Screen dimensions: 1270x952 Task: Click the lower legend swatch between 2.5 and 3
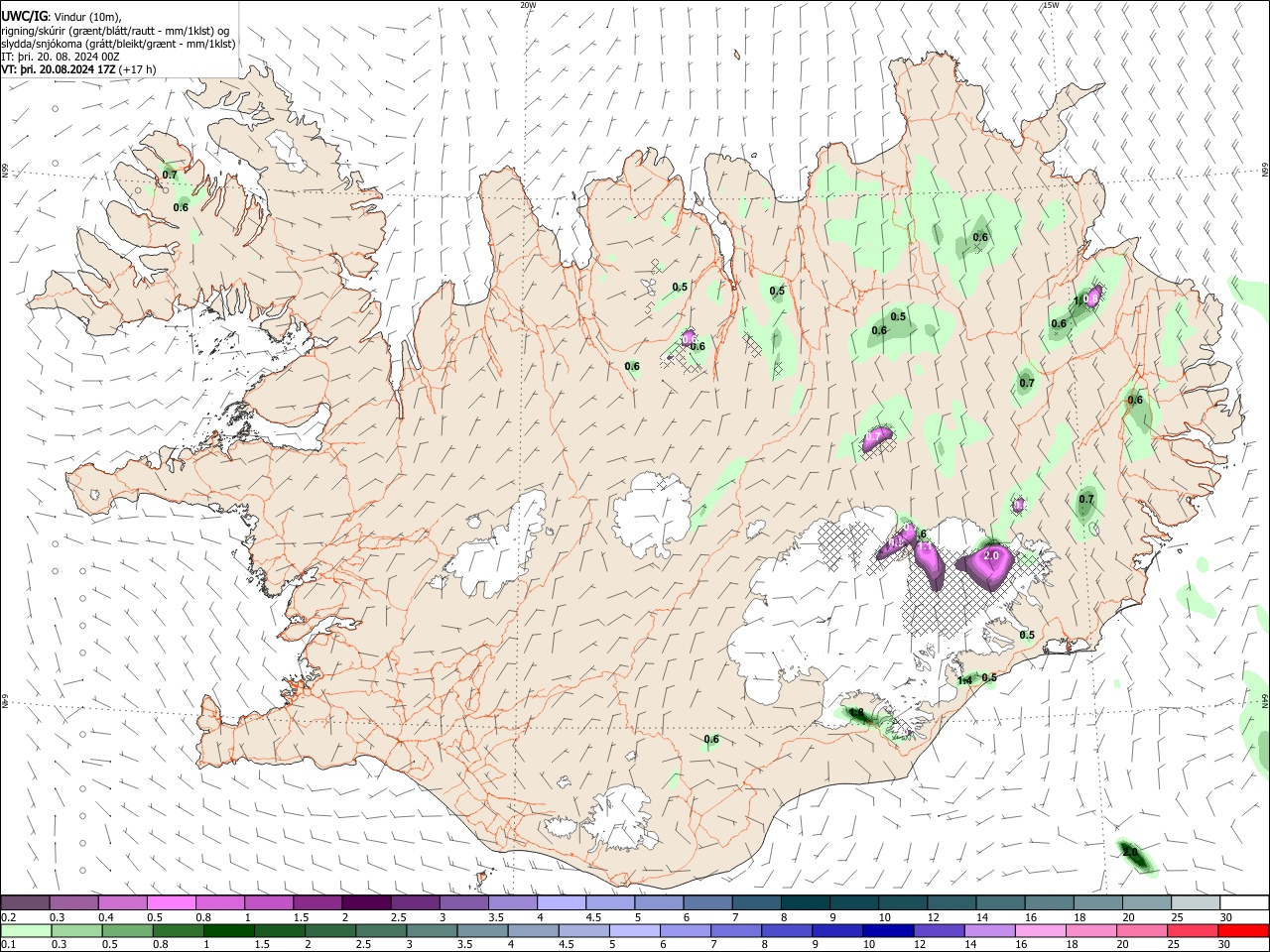click(380, 931)
